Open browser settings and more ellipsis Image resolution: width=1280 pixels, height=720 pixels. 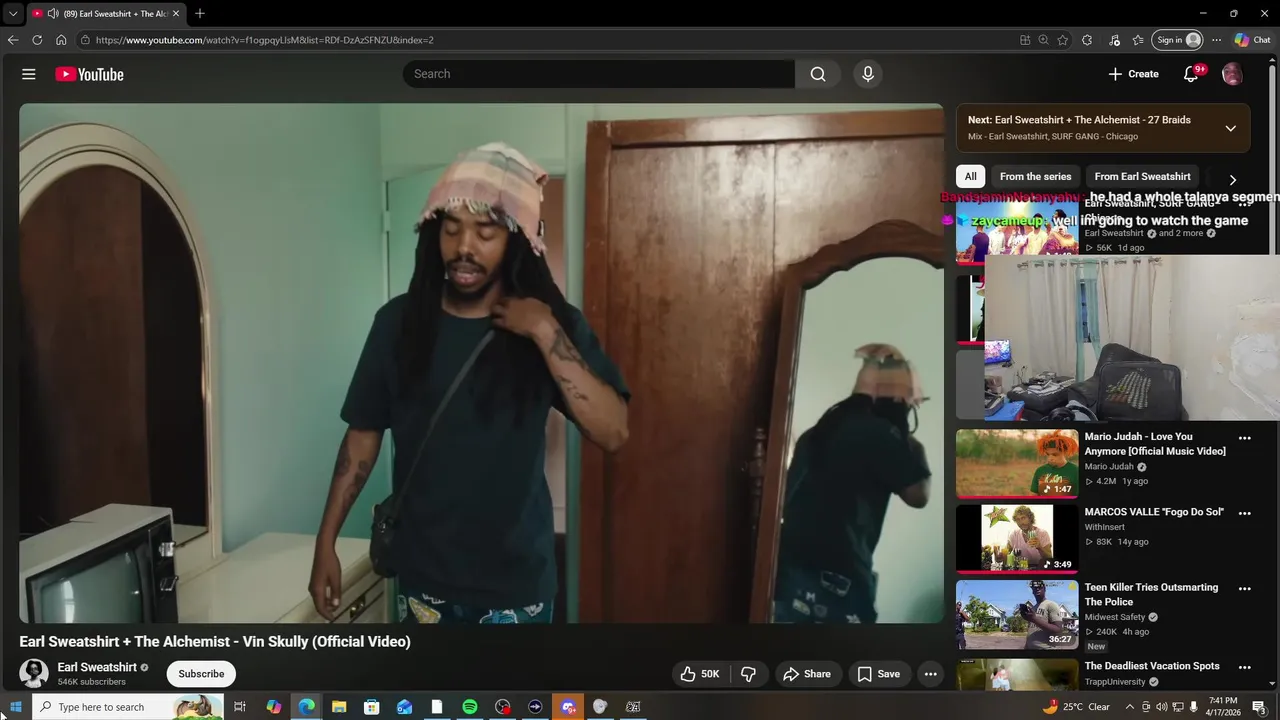pos(1216,40)
